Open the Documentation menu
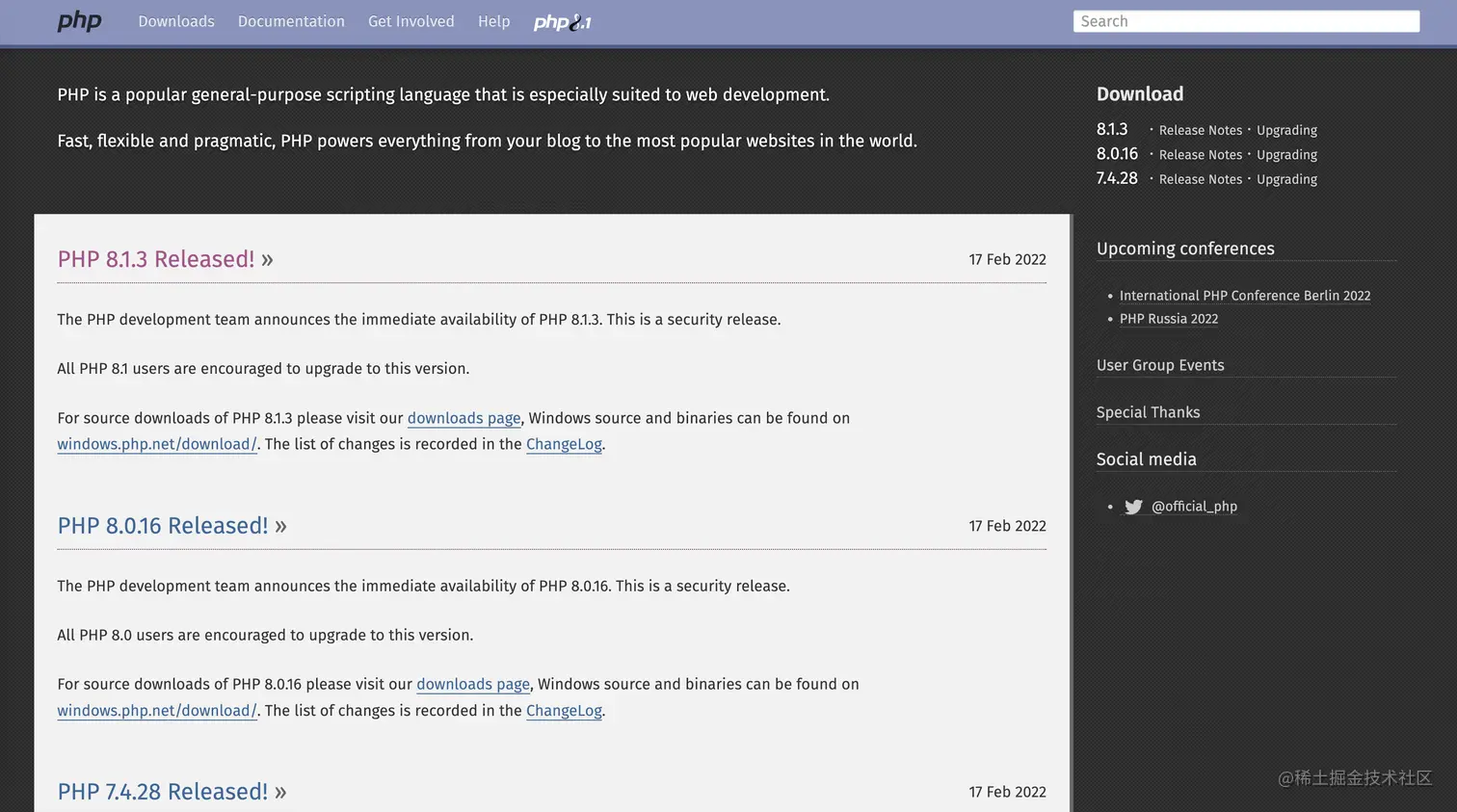This screenshot has height=812, width=1457. tap(291, 21)
